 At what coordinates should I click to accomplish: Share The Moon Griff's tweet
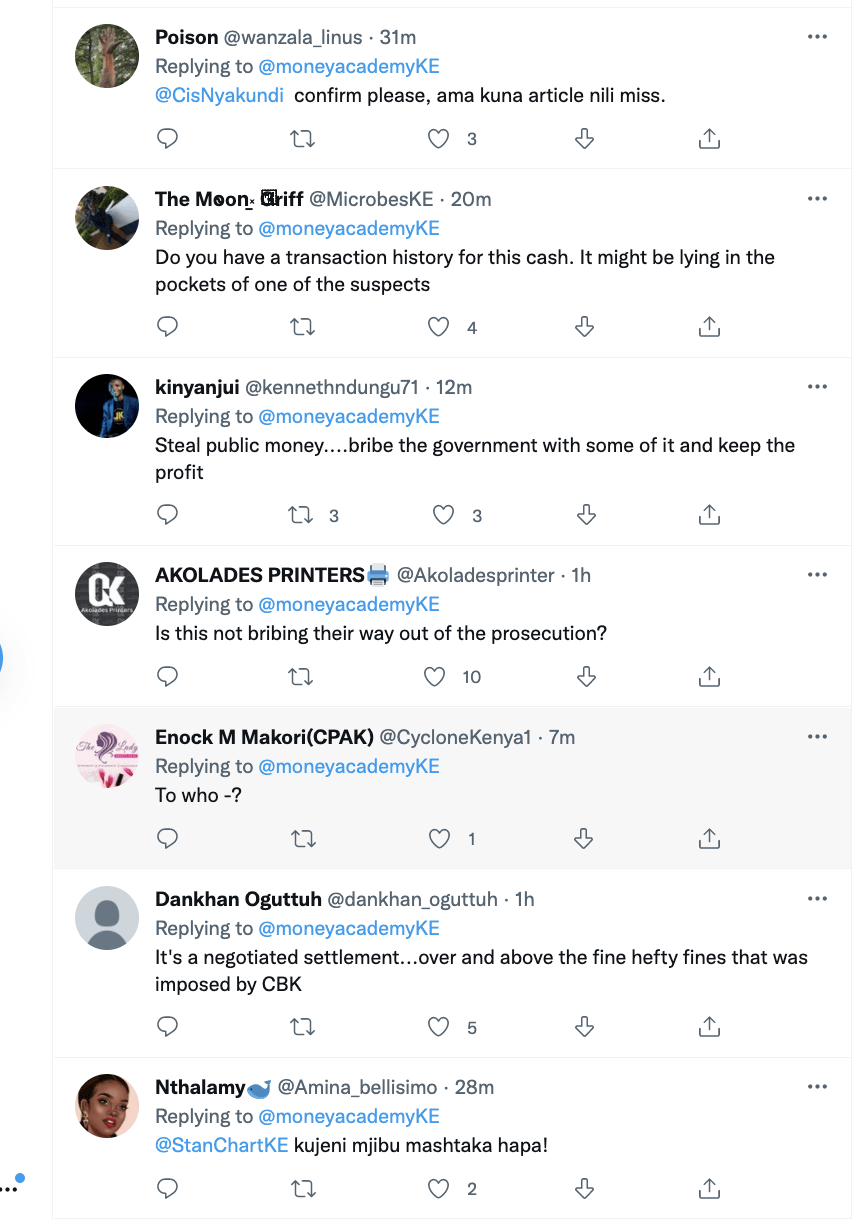pos(709,326)
